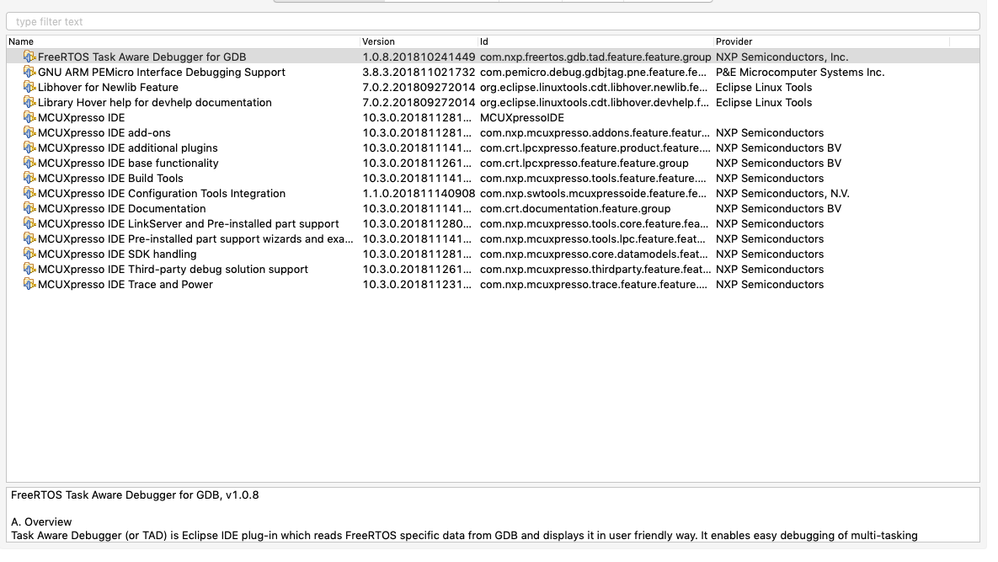Screen dimensions: 998x562
Task: Select 'MCUXpresso IDE additional plugins' name
Action: [128, 148]
